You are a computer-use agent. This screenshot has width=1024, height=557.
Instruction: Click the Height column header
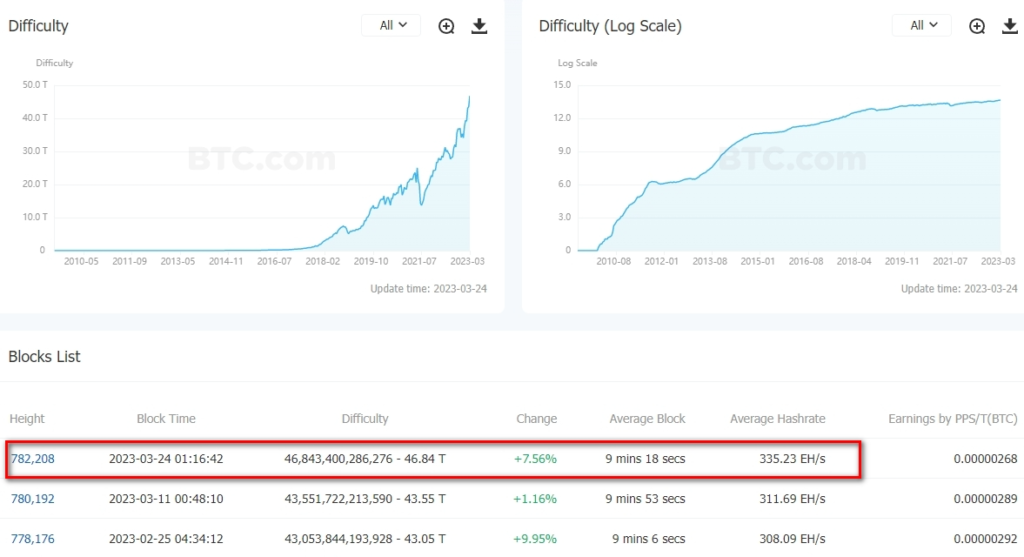[x=27, y=419]
